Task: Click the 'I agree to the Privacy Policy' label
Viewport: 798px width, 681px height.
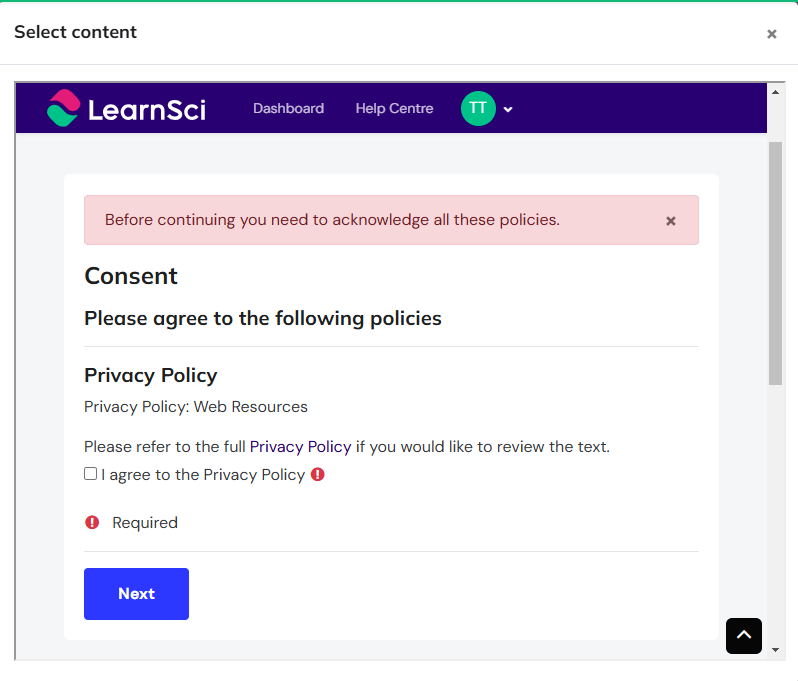Action: pos(202,475)
